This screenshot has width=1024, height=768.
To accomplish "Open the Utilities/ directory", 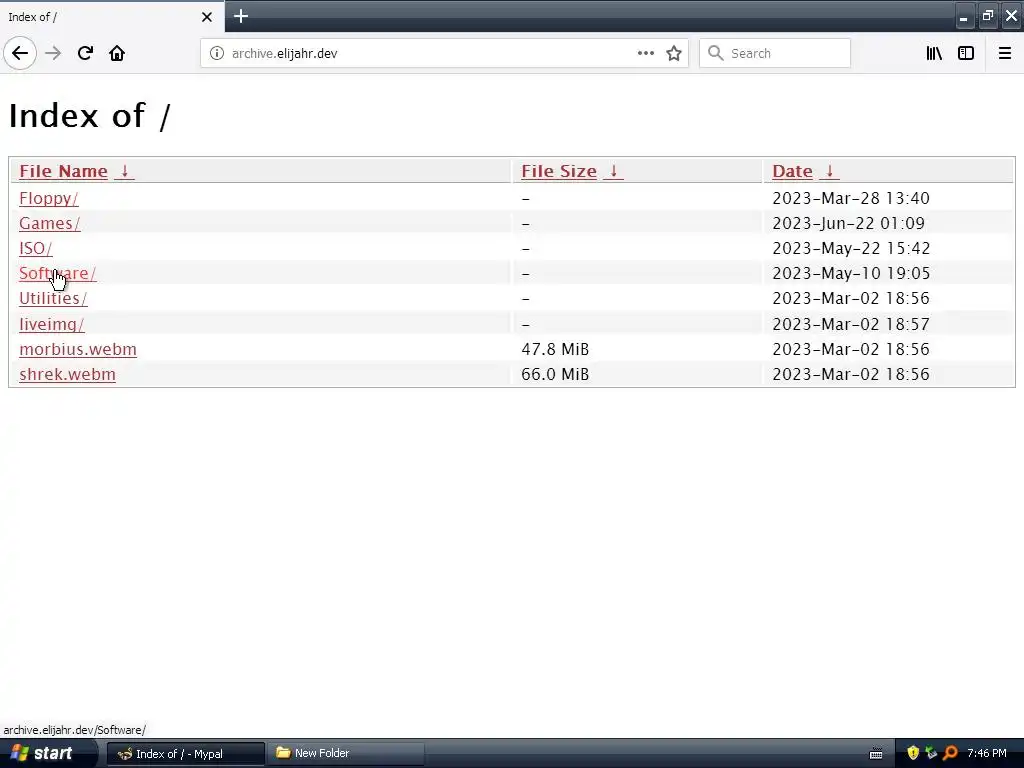I will 53,298.
